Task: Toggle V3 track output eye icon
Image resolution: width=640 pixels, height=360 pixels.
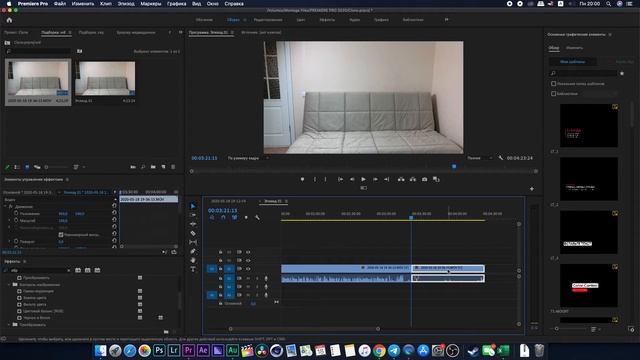Action: click(x=248, y=252)
